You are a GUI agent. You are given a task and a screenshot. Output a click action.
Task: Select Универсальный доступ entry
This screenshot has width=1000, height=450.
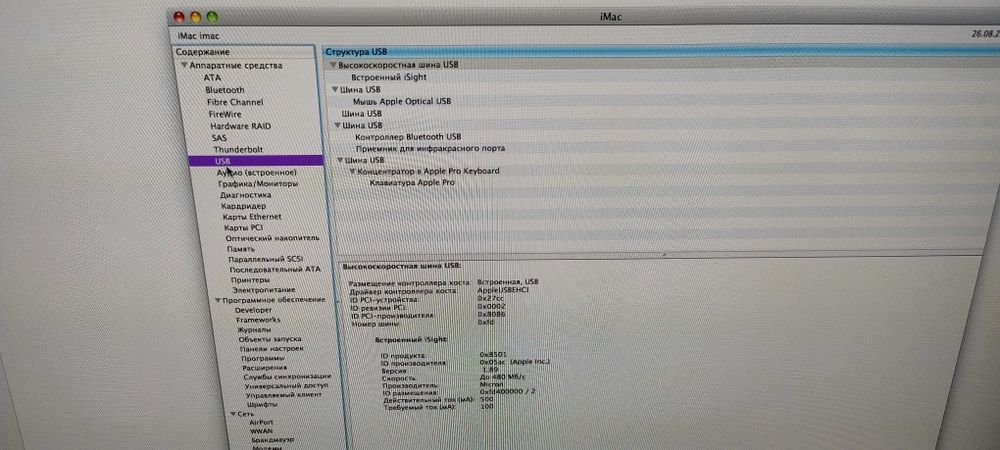pyautogui.click(x=286, y=386)
